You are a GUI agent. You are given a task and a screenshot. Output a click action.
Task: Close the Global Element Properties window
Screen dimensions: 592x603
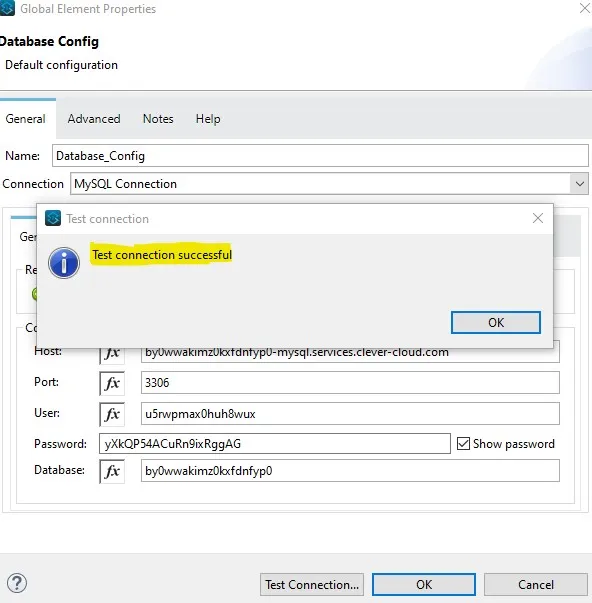[x=585, y=8]
